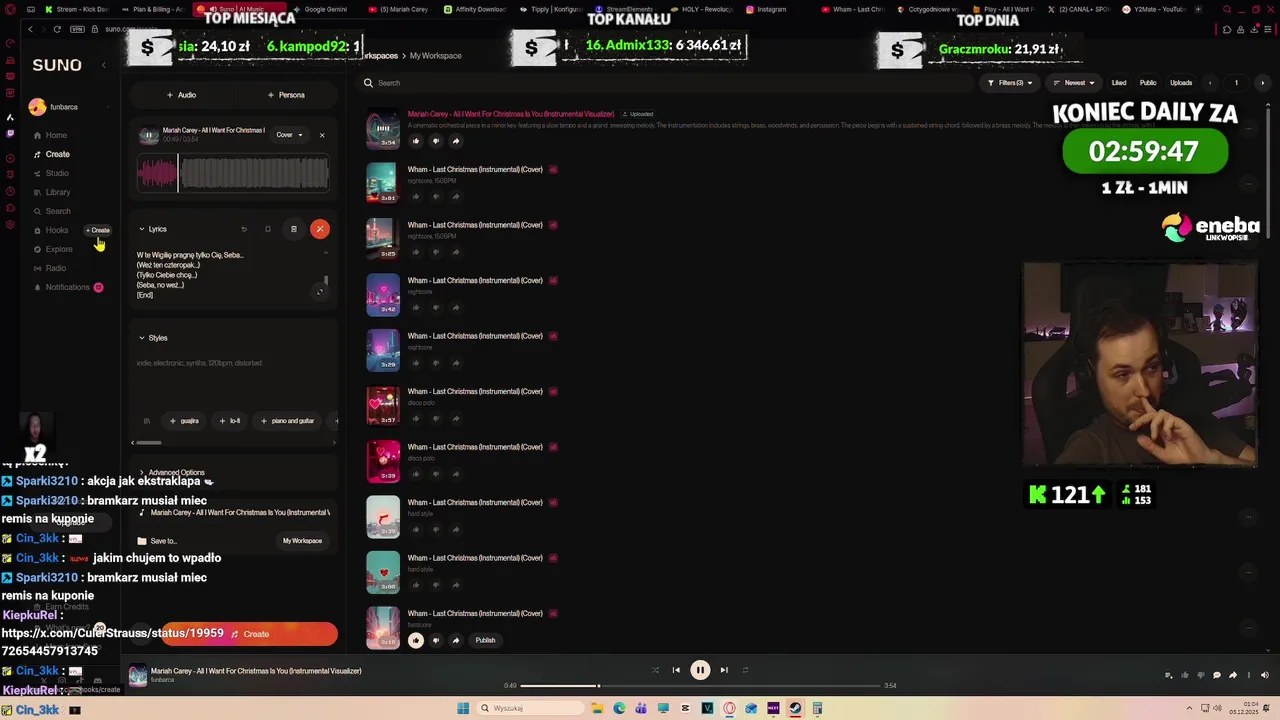Skip to the next track in the player

pyautogui.click(x=724, y=670)
